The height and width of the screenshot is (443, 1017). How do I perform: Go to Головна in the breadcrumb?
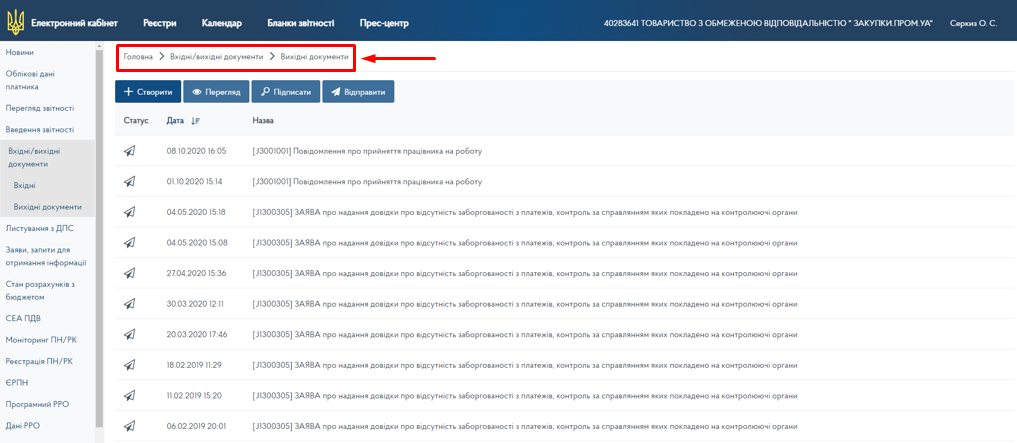pyautogui.click(x=138, y=57)
